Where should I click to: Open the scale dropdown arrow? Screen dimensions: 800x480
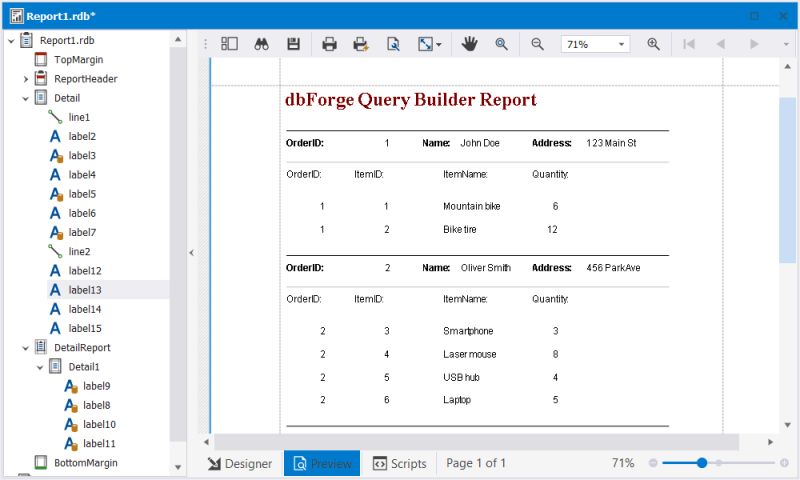(x=439, y=44)
